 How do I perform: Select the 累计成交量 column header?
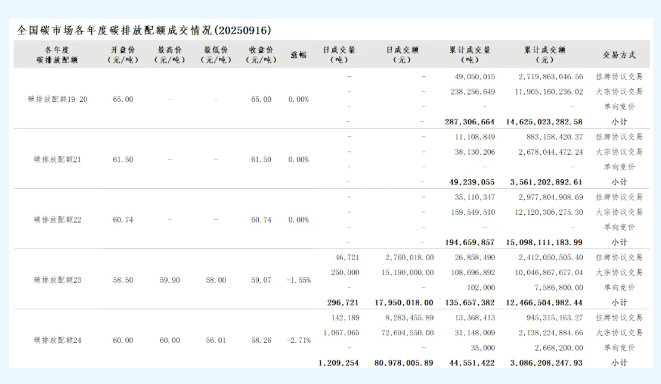[470, 55]
